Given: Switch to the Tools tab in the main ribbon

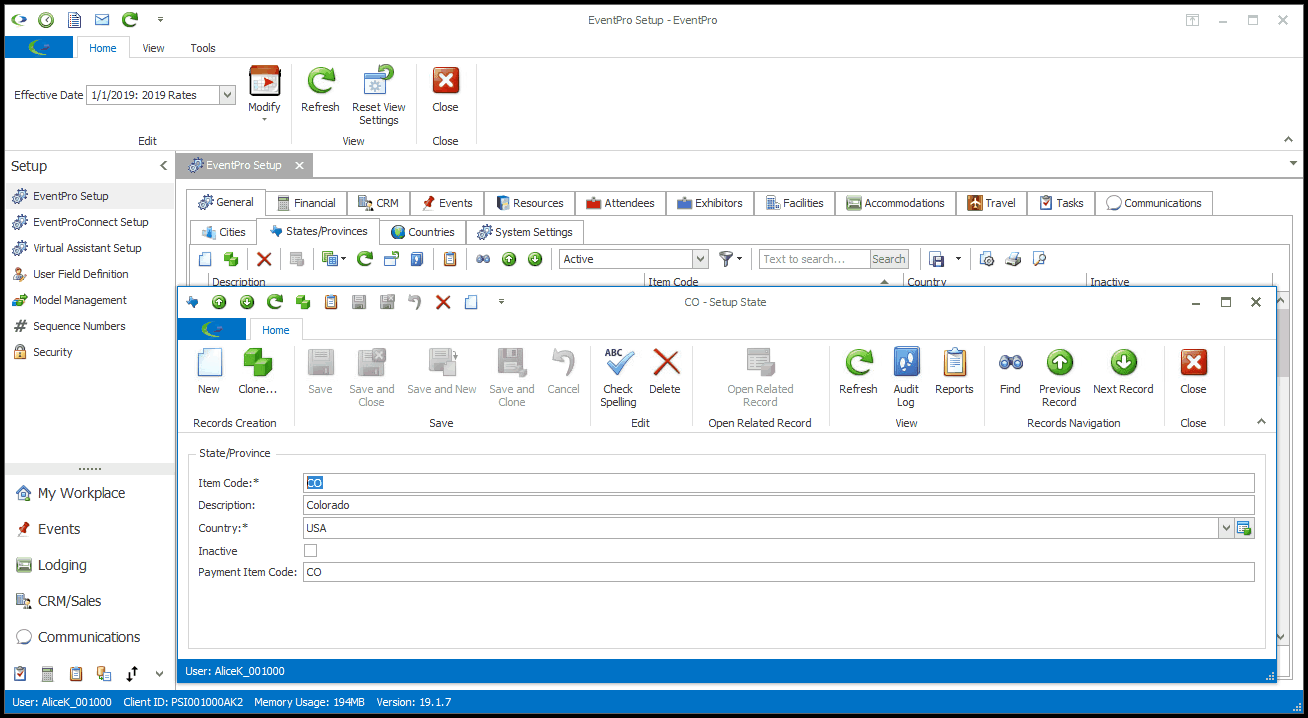Looking at the screenshot, I should point(203,48).
